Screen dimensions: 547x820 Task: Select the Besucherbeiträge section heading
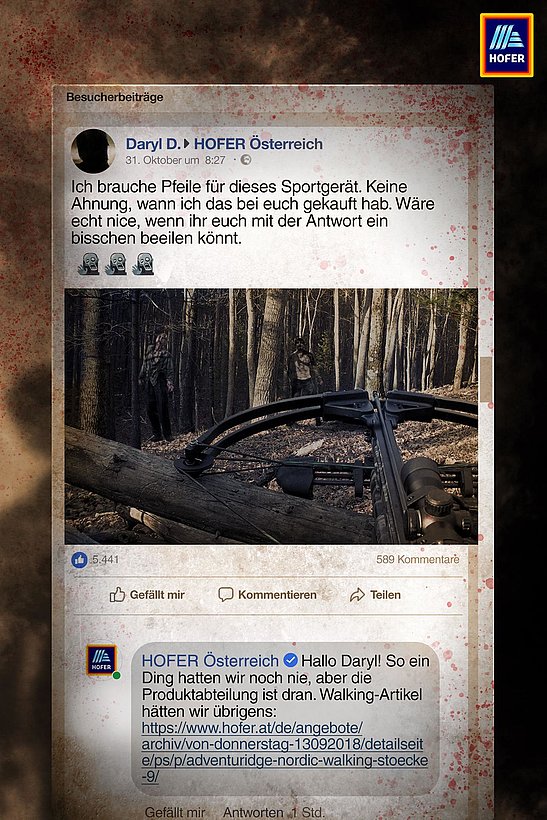pyautogui.click(x=115, y=97)
